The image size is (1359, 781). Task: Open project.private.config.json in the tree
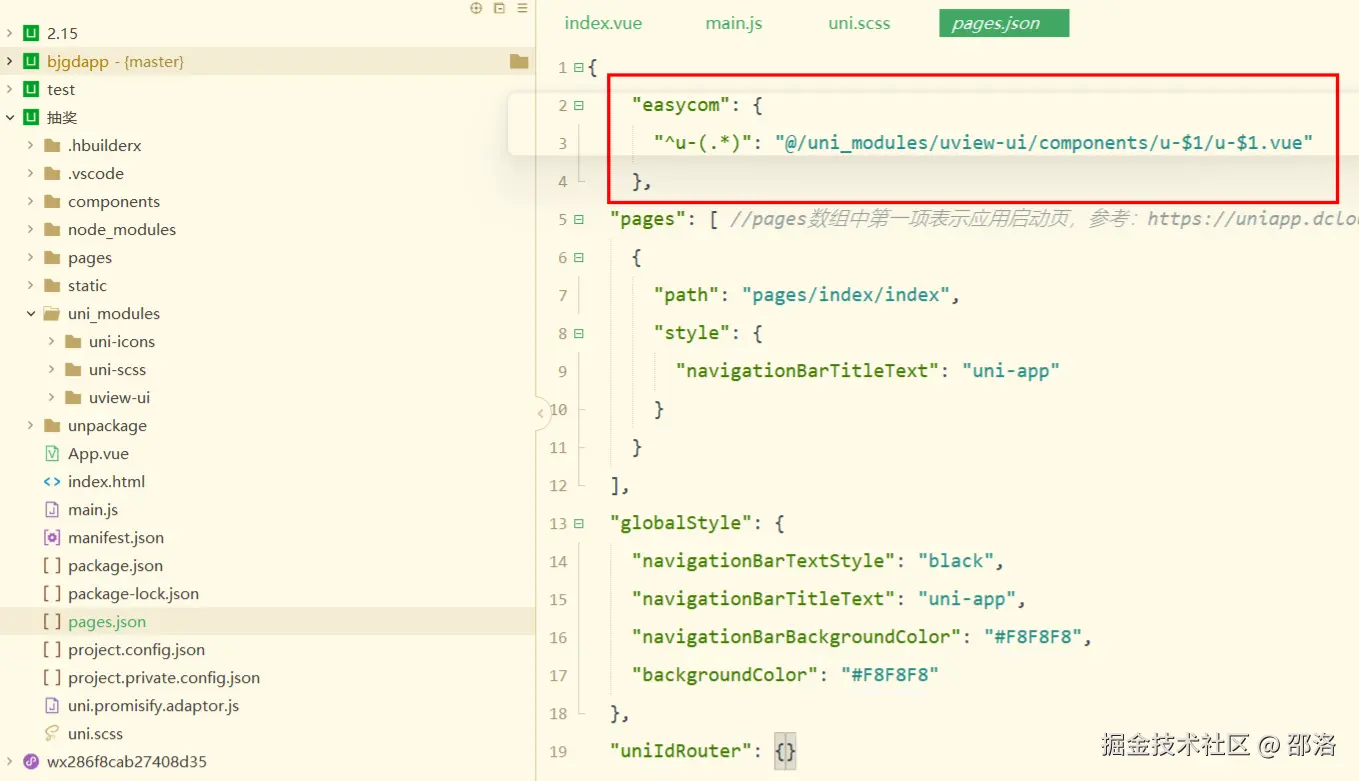coord(164,677)
